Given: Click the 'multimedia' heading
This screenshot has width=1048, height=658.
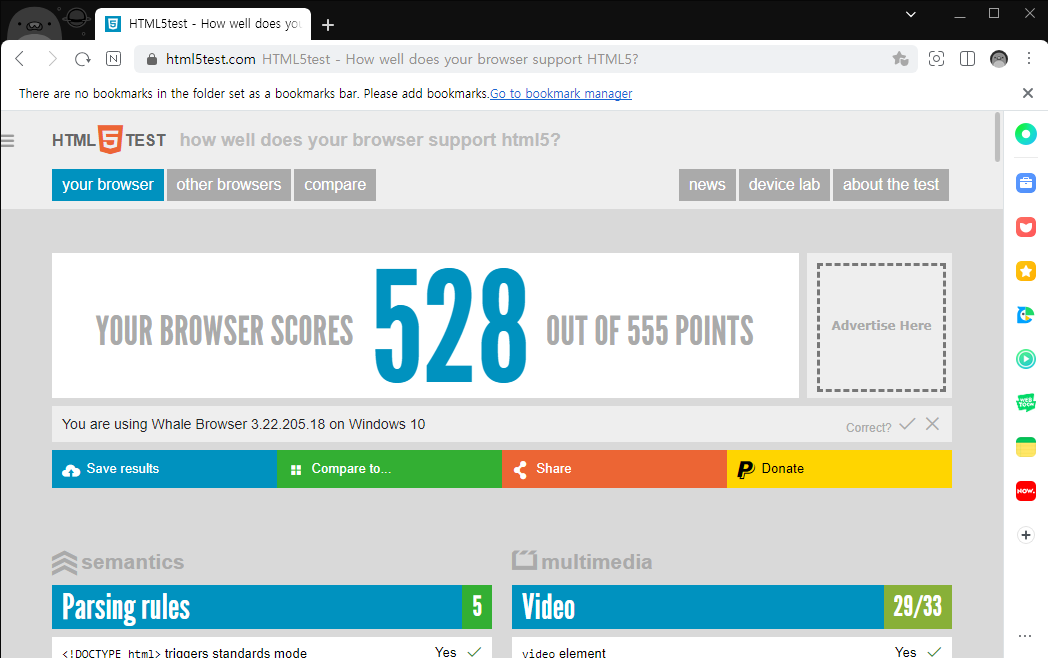Looking at the screenshot, I should pos(596,562).
